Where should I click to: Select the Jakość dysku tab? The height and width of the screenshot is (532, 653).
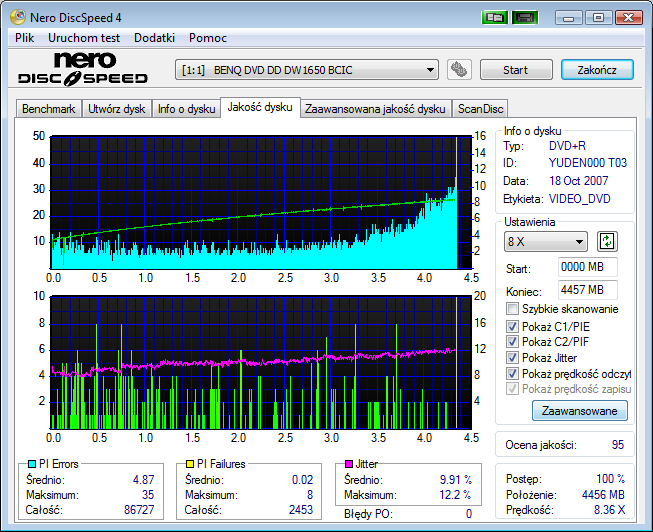coord(260,107)
